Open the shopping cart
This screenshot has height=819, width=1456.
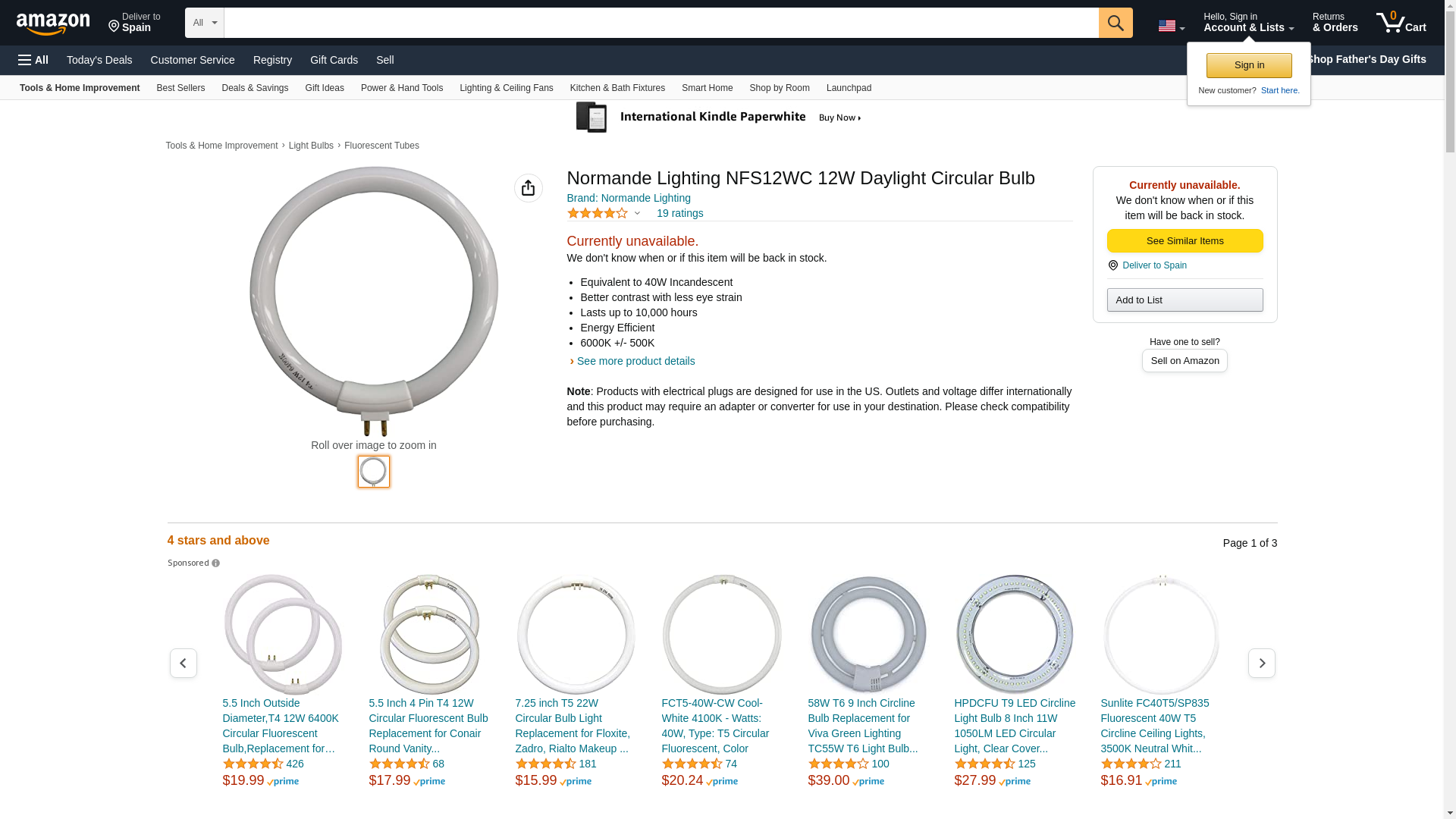point(1401,23)
